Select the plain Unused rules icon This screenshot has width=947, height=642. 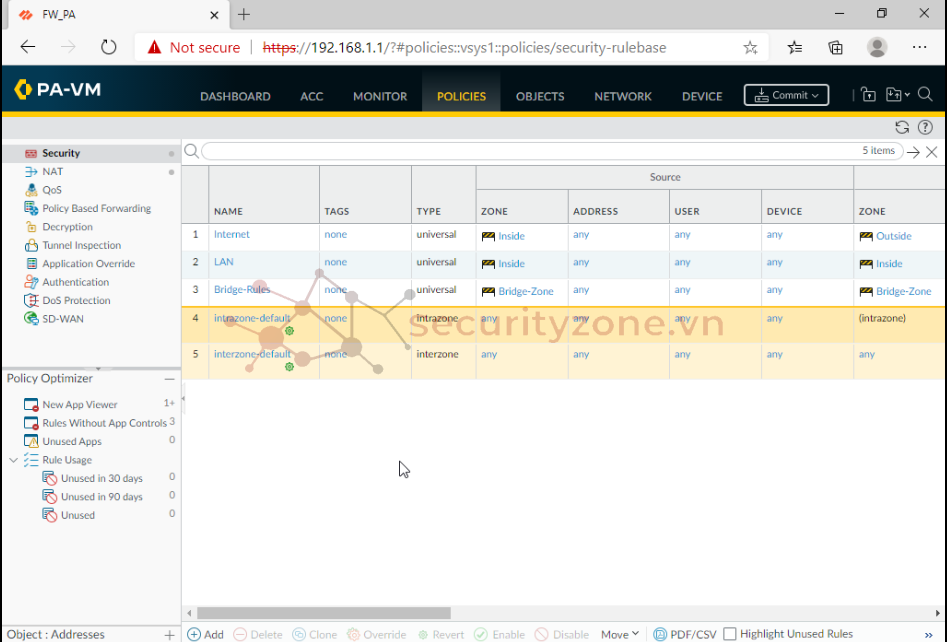tap(50, 515)
